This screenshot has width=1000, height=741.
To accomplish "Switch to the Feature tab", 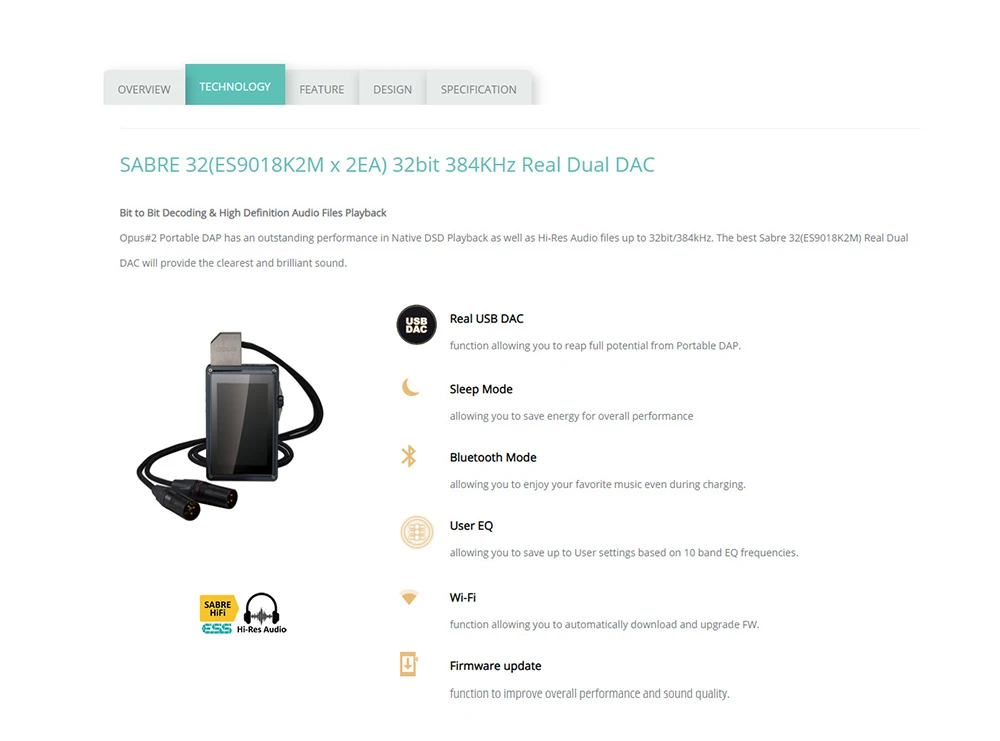I will point(322,89).
